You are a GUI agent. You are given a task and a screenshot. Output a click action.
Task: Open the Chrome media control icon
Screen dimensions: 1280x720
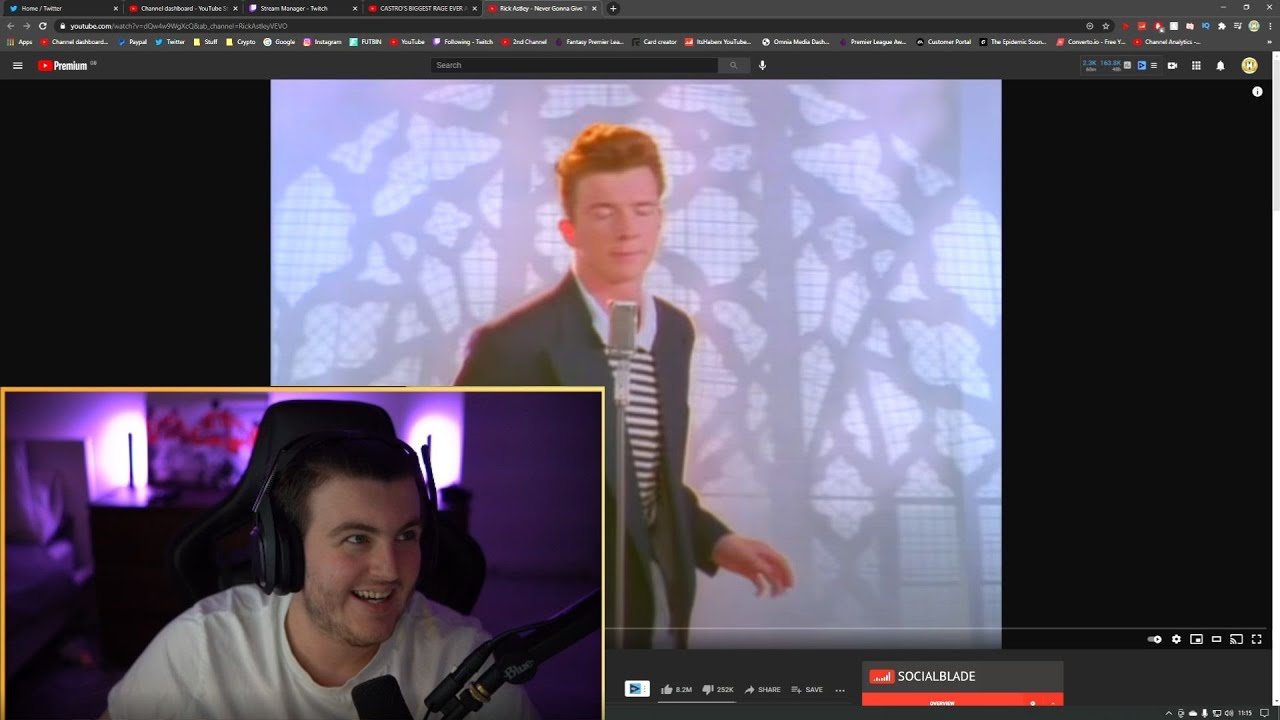pyautogui.click(x=1237, y=26)
